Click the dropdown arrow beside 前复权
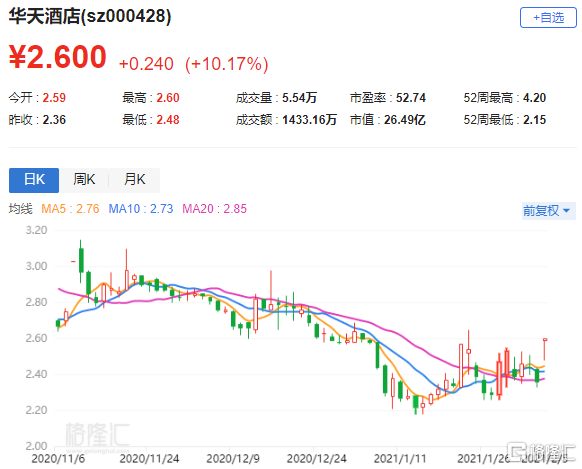Image resolution: width=582 pixels, height=469 pixels. 566,211
